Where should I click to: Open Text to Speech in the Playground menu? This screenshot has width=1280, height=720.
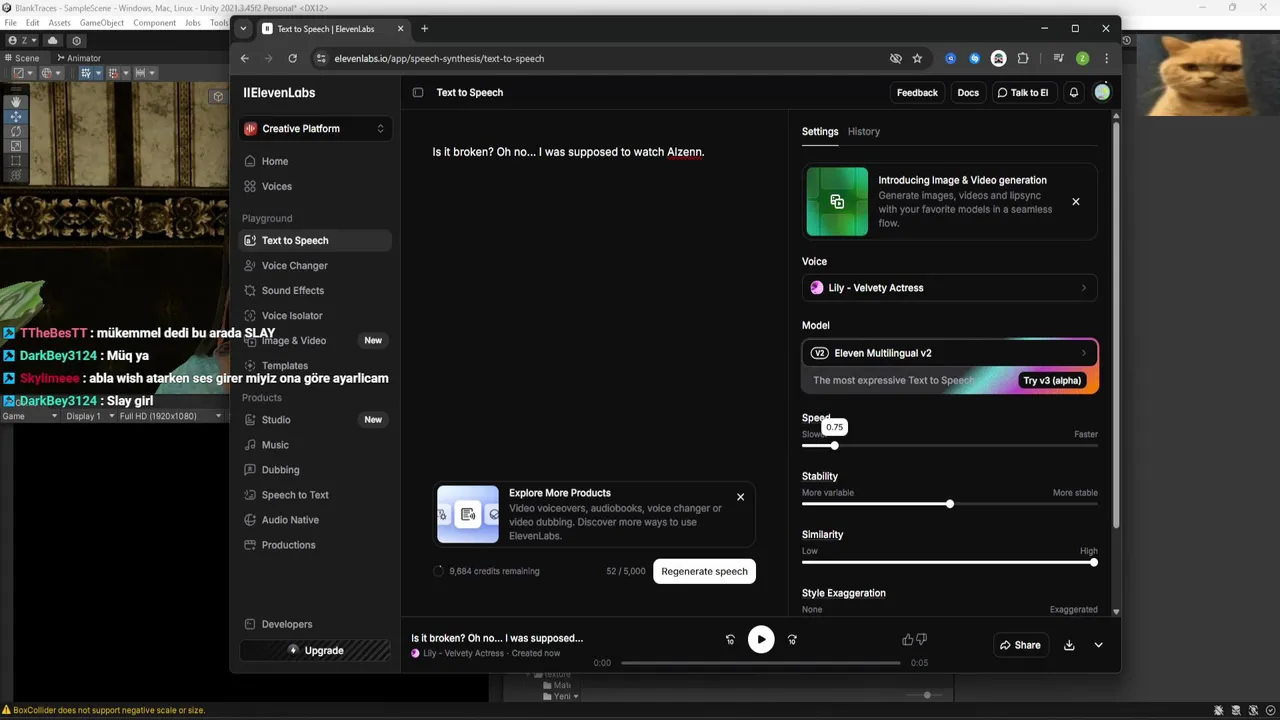click(315, 240)
